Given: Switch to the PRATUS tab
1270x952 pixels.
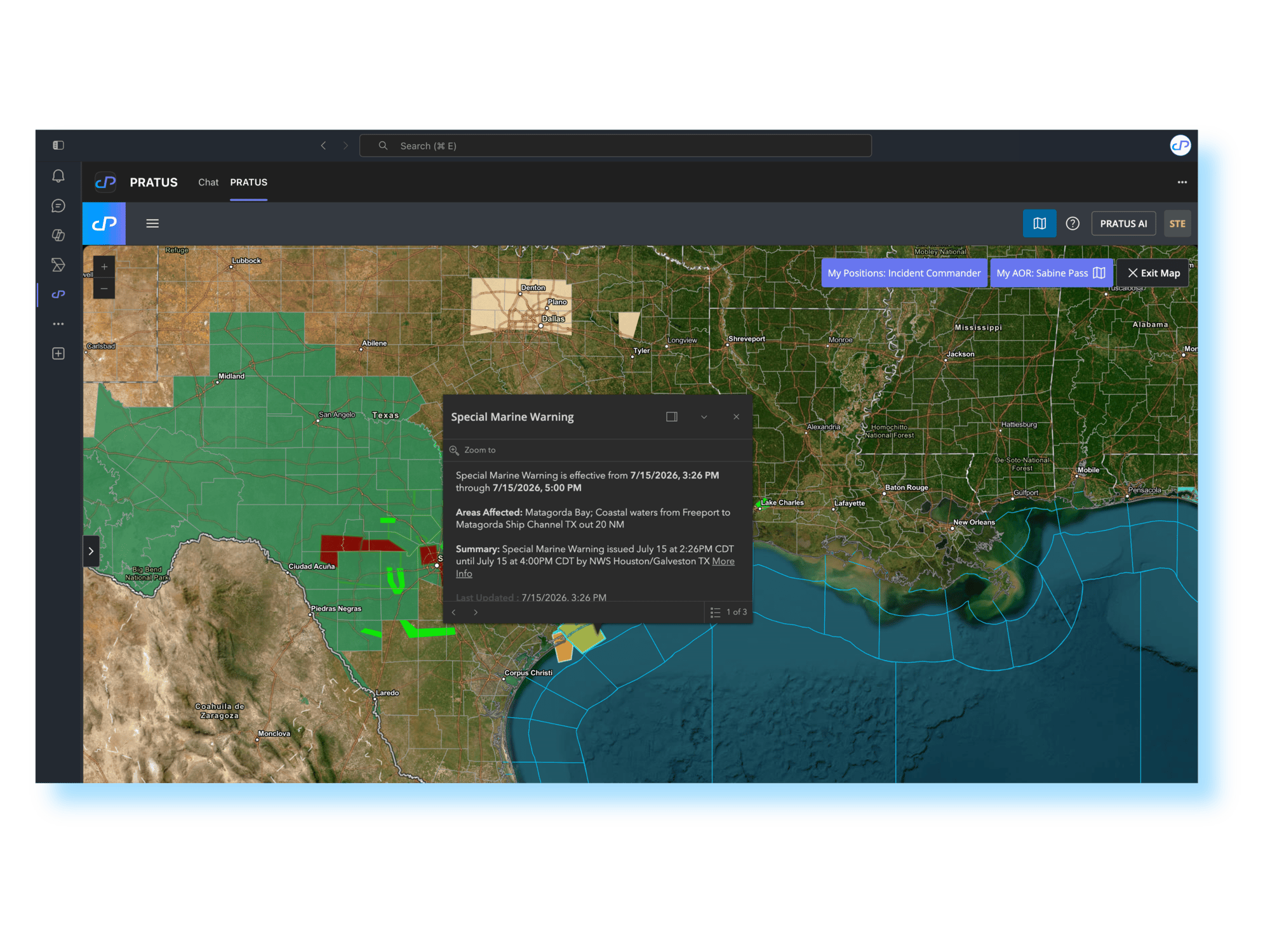Looking at the screenshot, I should click(x=249, y=182).
